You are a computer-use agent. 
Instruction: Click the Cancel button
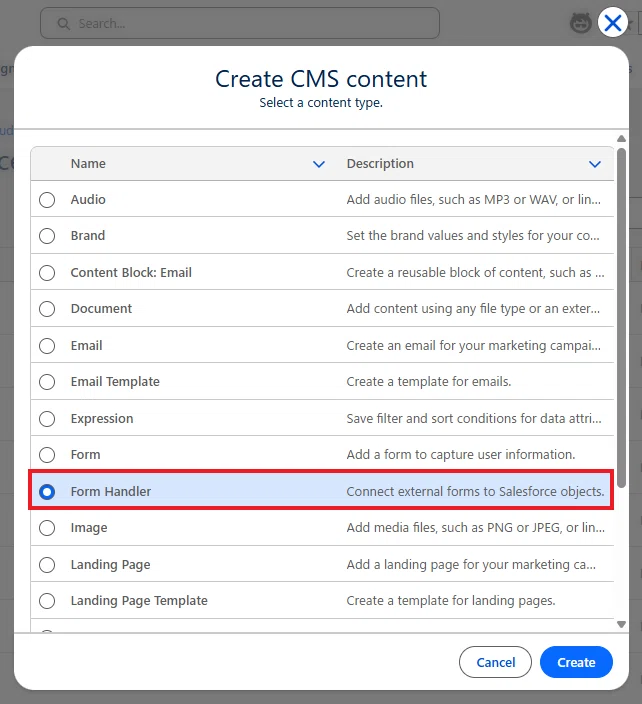[x=495, y=662]
